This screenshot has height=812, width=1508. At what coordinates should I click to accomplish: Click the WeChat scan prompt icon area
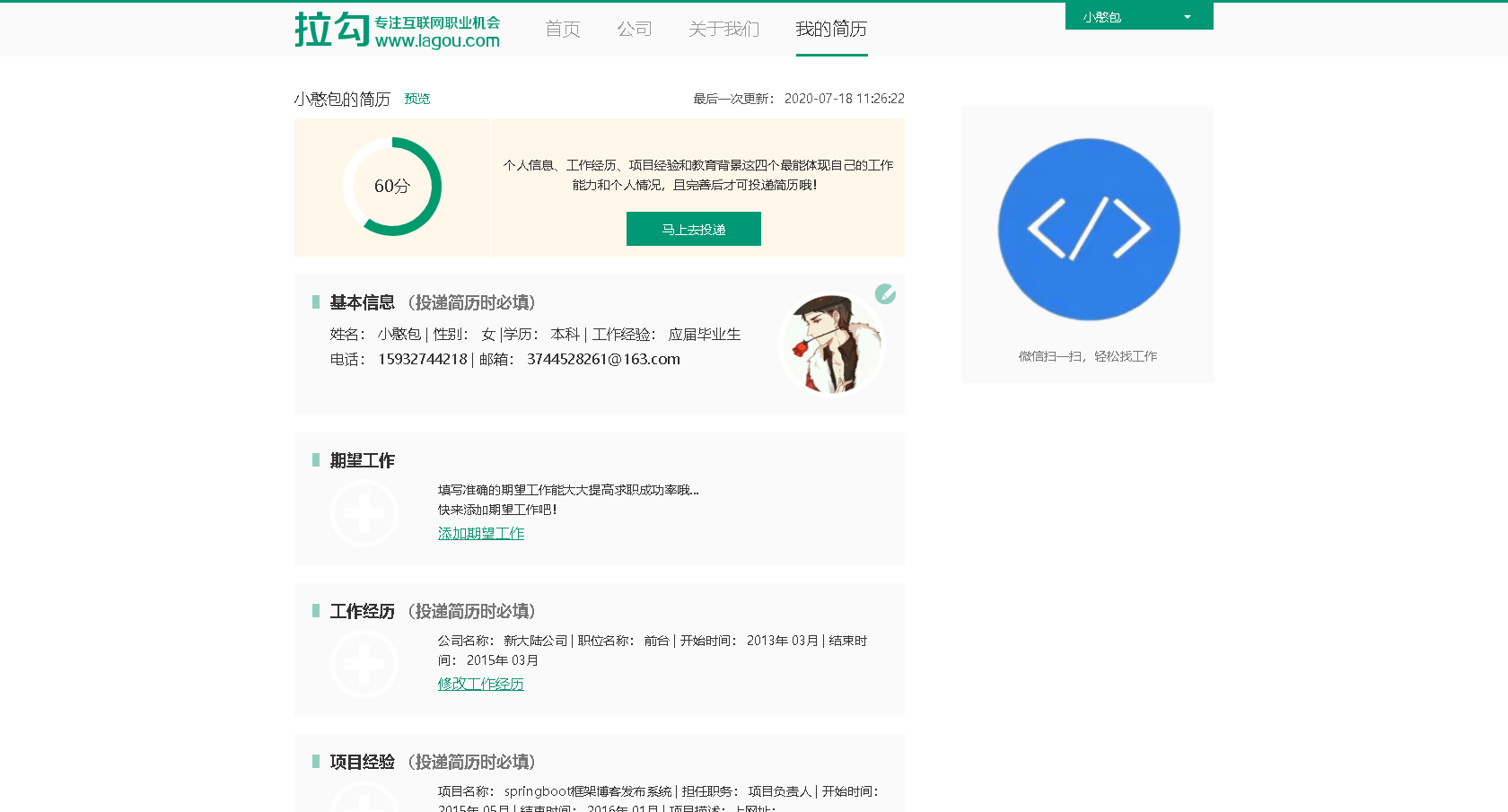1087,356
